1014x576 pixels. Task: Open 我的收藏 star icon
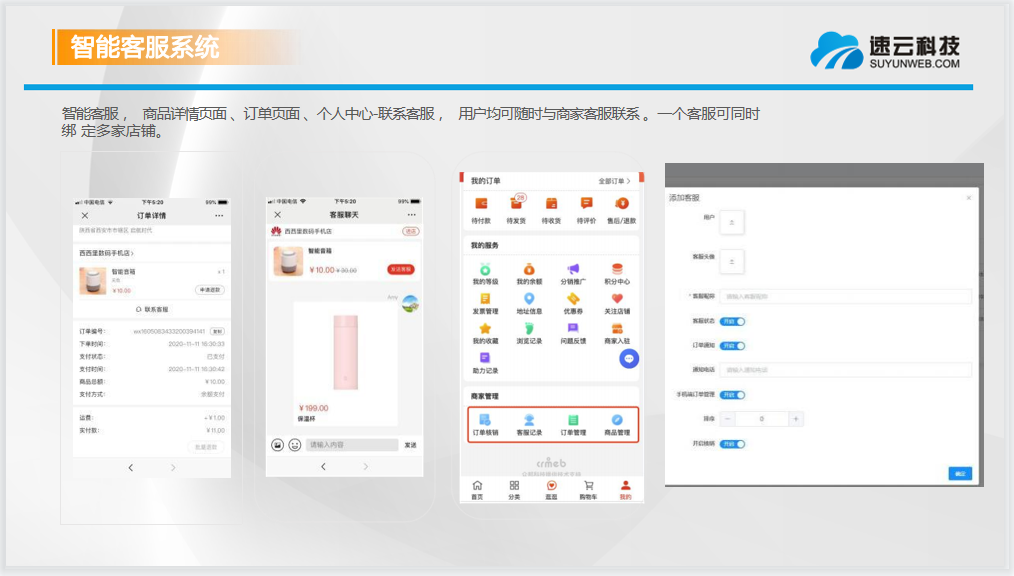coord(485,330)
